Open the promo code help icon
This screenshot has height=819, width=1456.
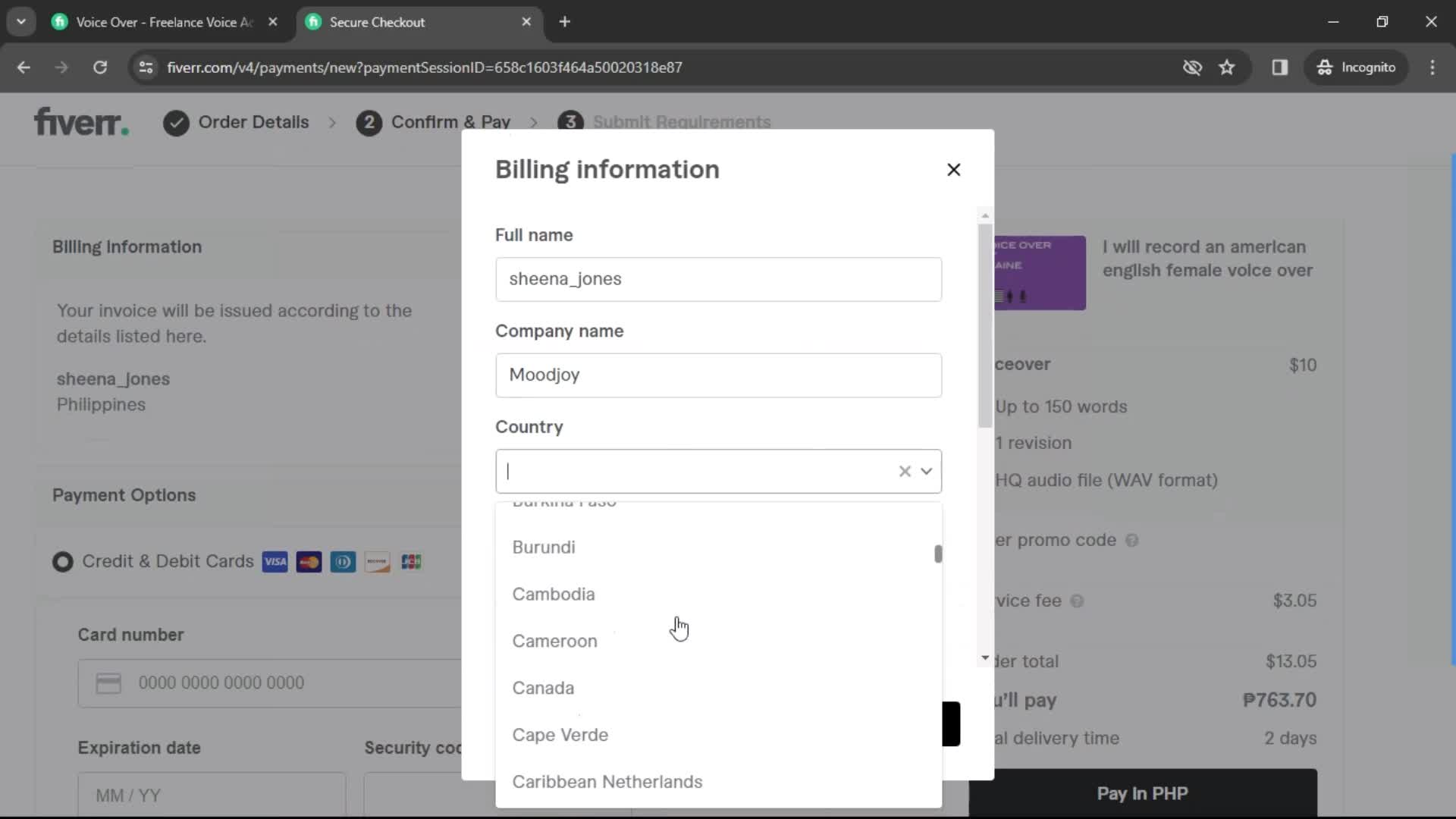coord(1131,541)
